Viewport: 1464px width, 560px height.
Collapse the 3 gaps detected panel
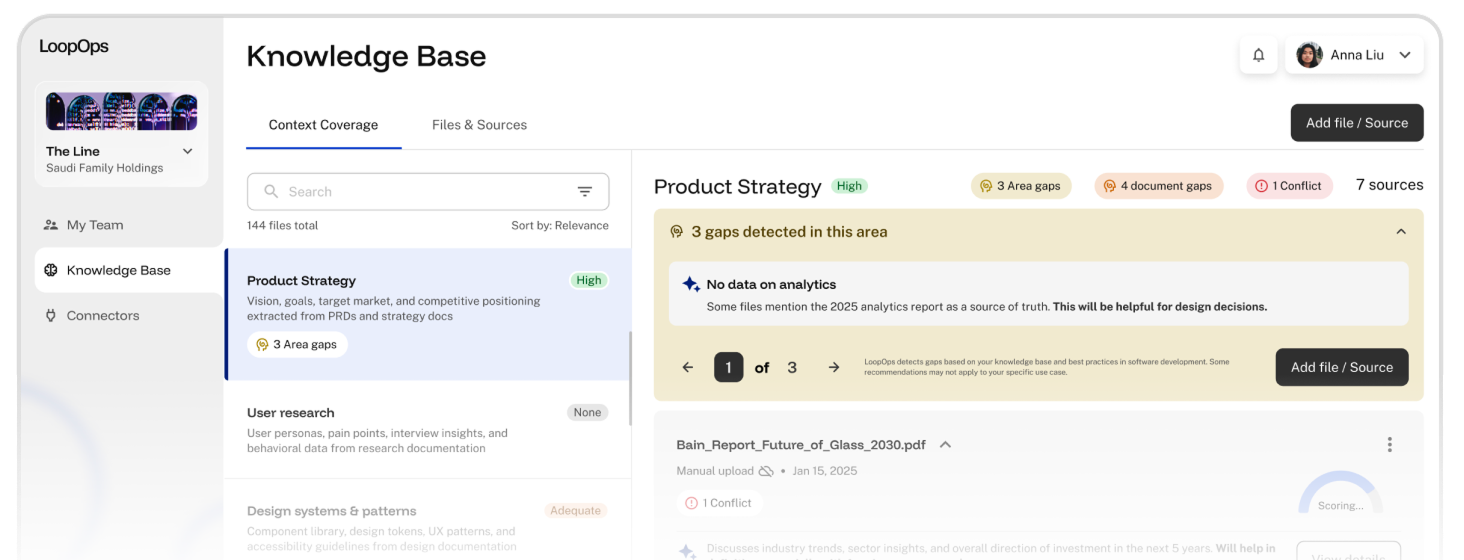click(x=1400, y=232)
